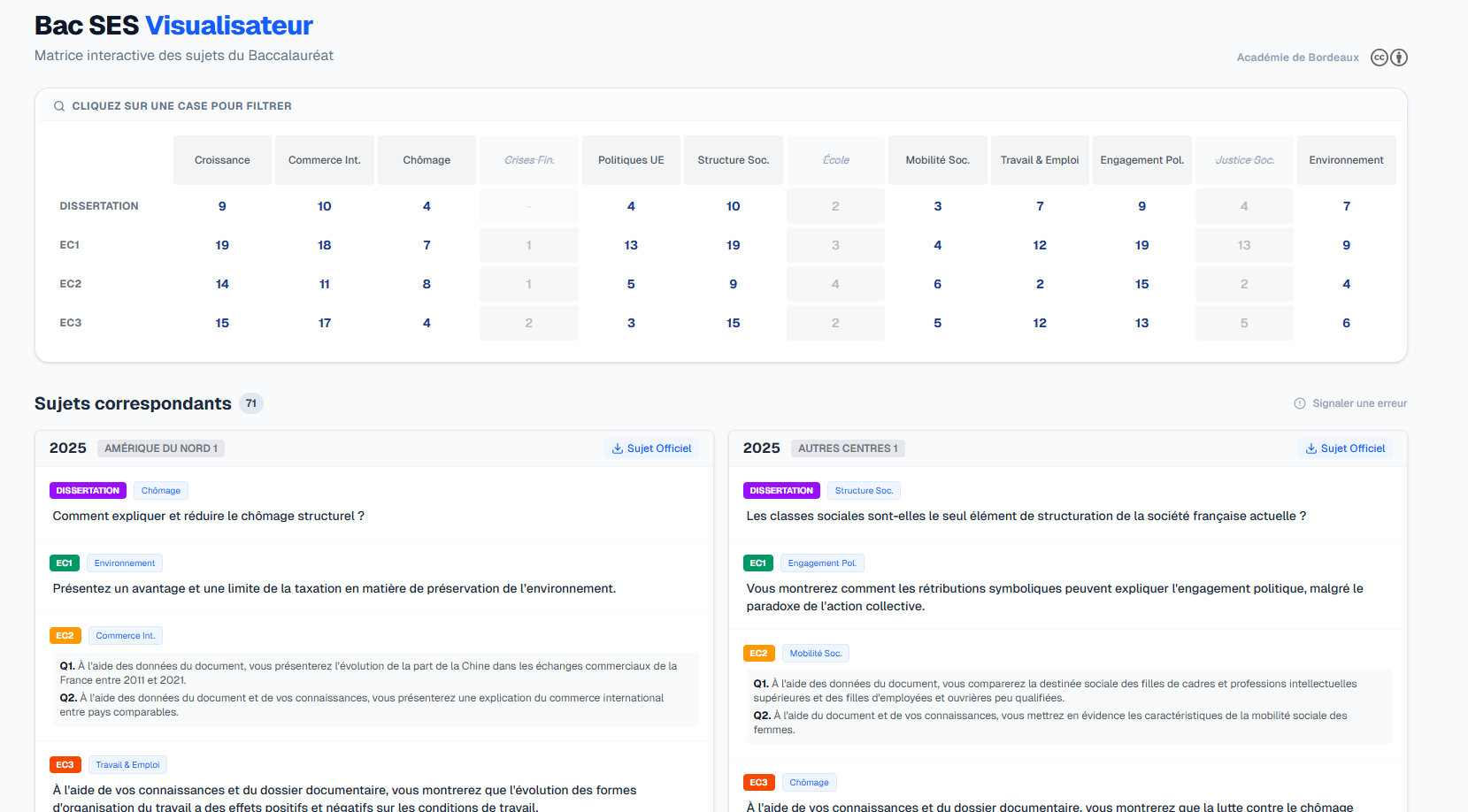Click the Académie de Bordeaux link
Screen dimensions: 1468x812
coord(1297,57)
